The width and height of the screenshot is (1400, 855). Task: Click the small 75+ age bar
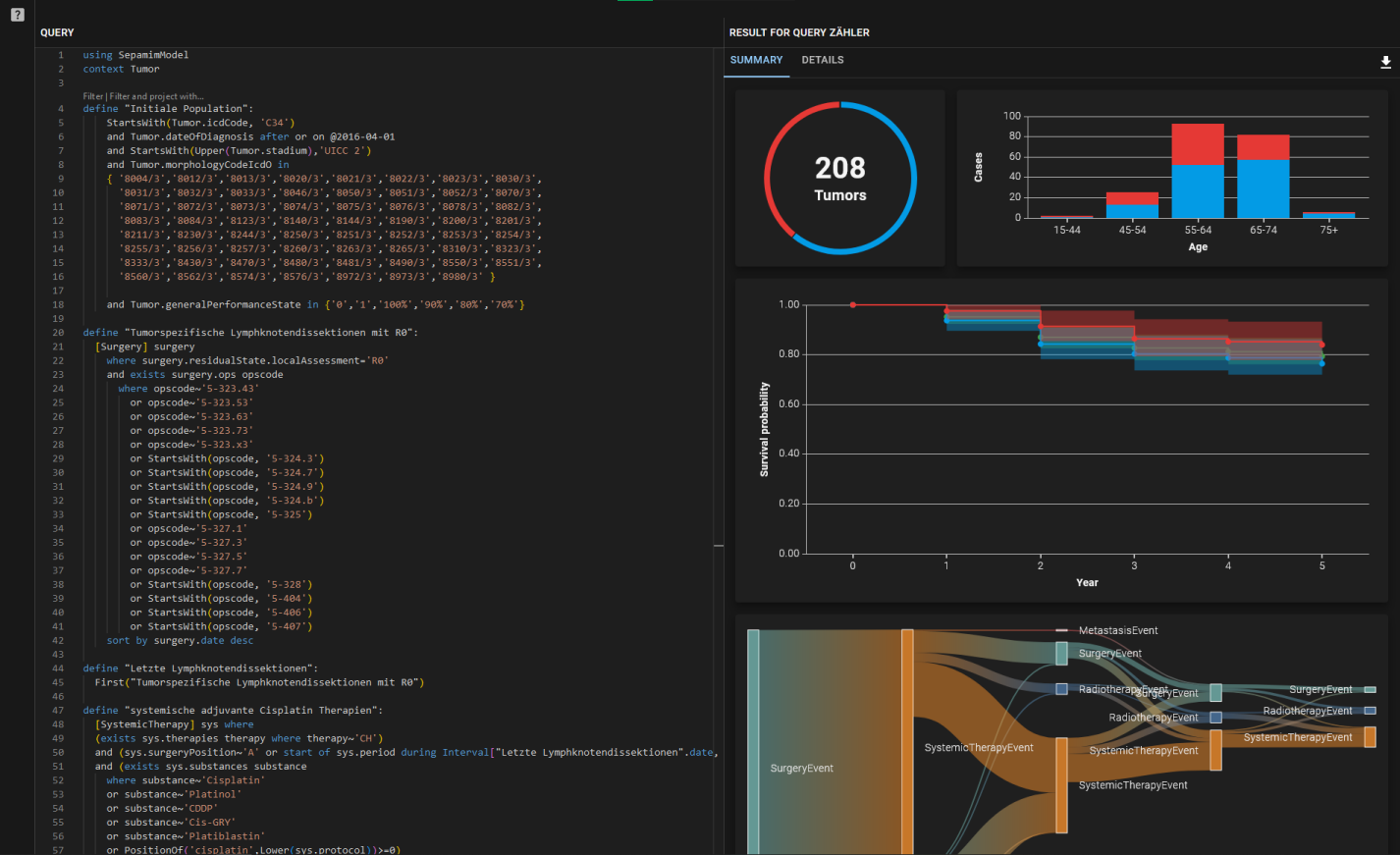tap(1328, 215)
